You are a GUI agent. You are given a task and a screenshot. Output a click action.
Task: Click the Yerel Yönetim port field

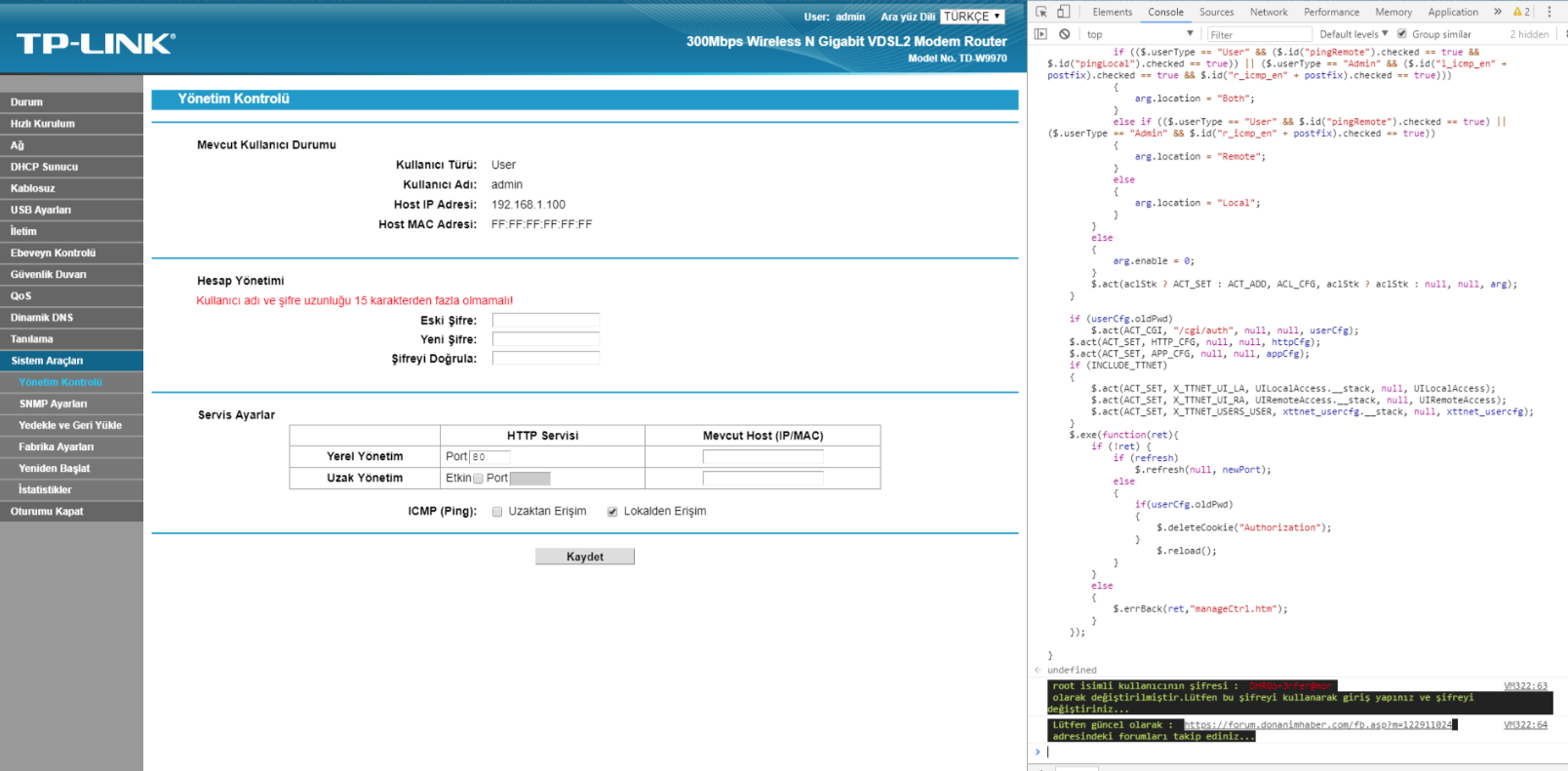(x=490, y=456)
